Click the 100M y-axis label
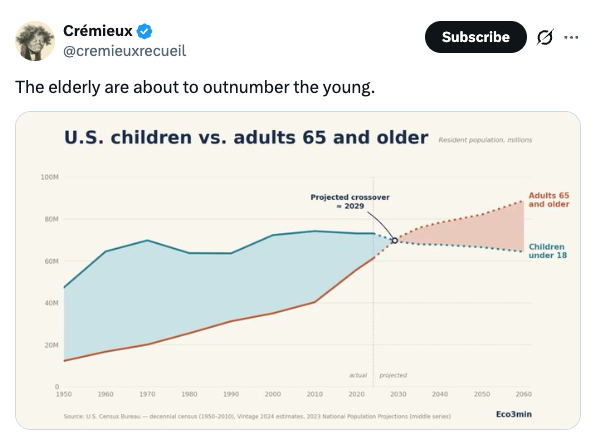The image size is (594, 438). point(50,177)
